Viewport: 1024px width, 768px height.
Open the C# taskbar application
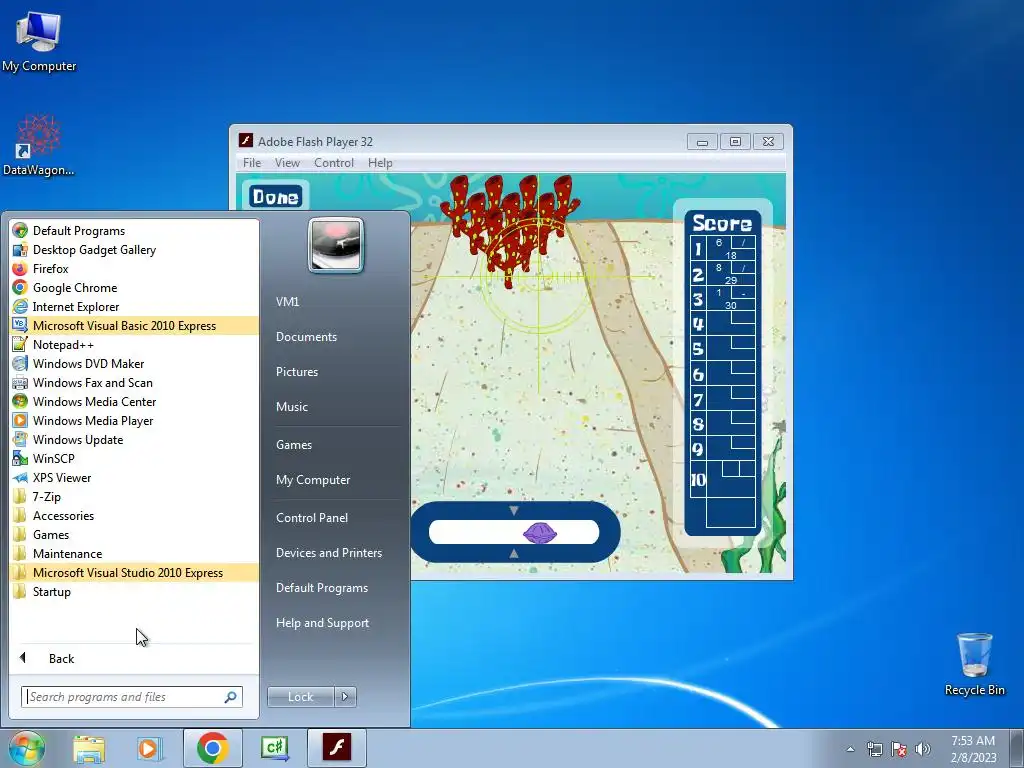274,748
